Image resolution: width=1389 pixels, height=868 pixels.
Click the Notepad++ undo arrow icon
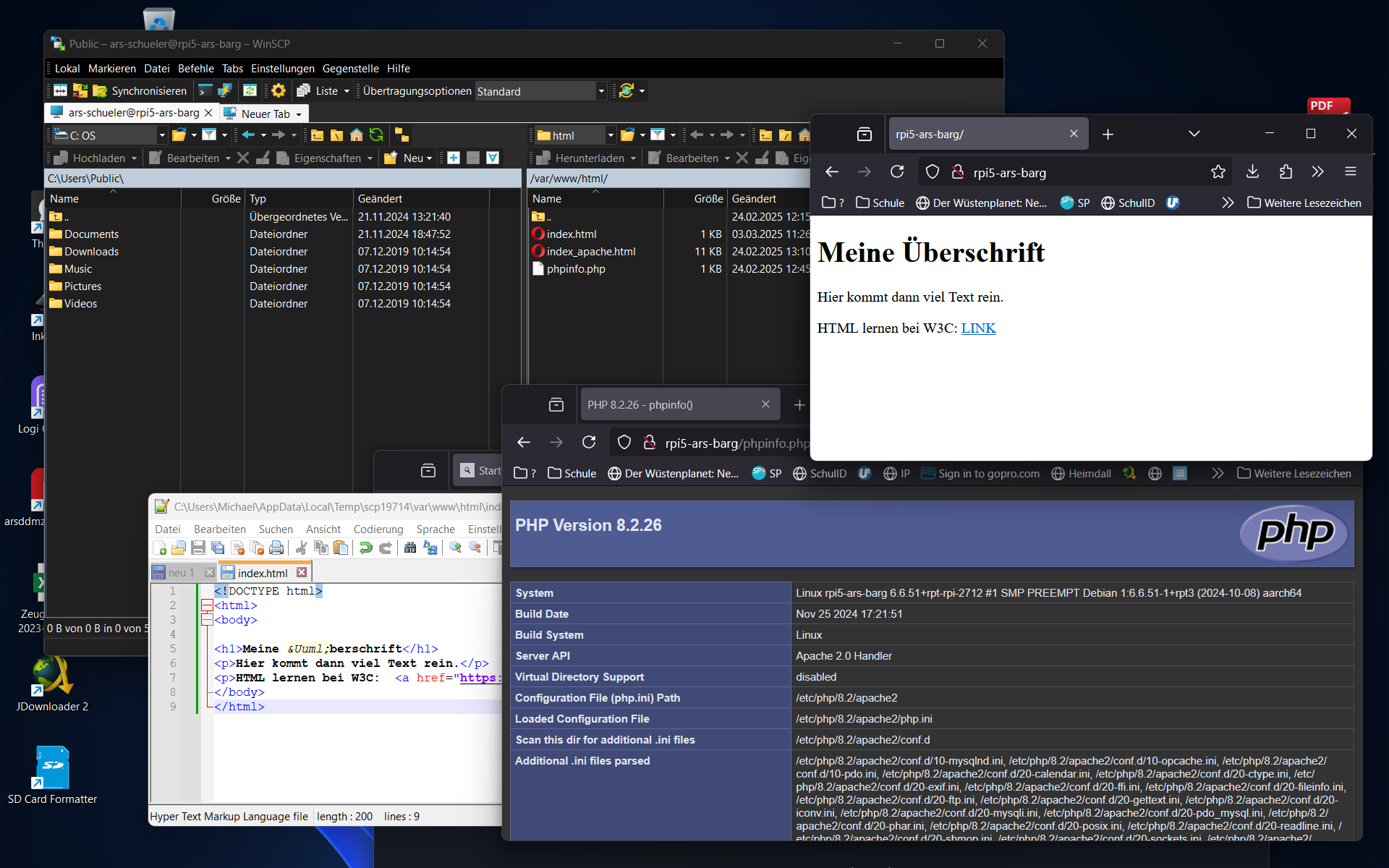tap(366, 548)
